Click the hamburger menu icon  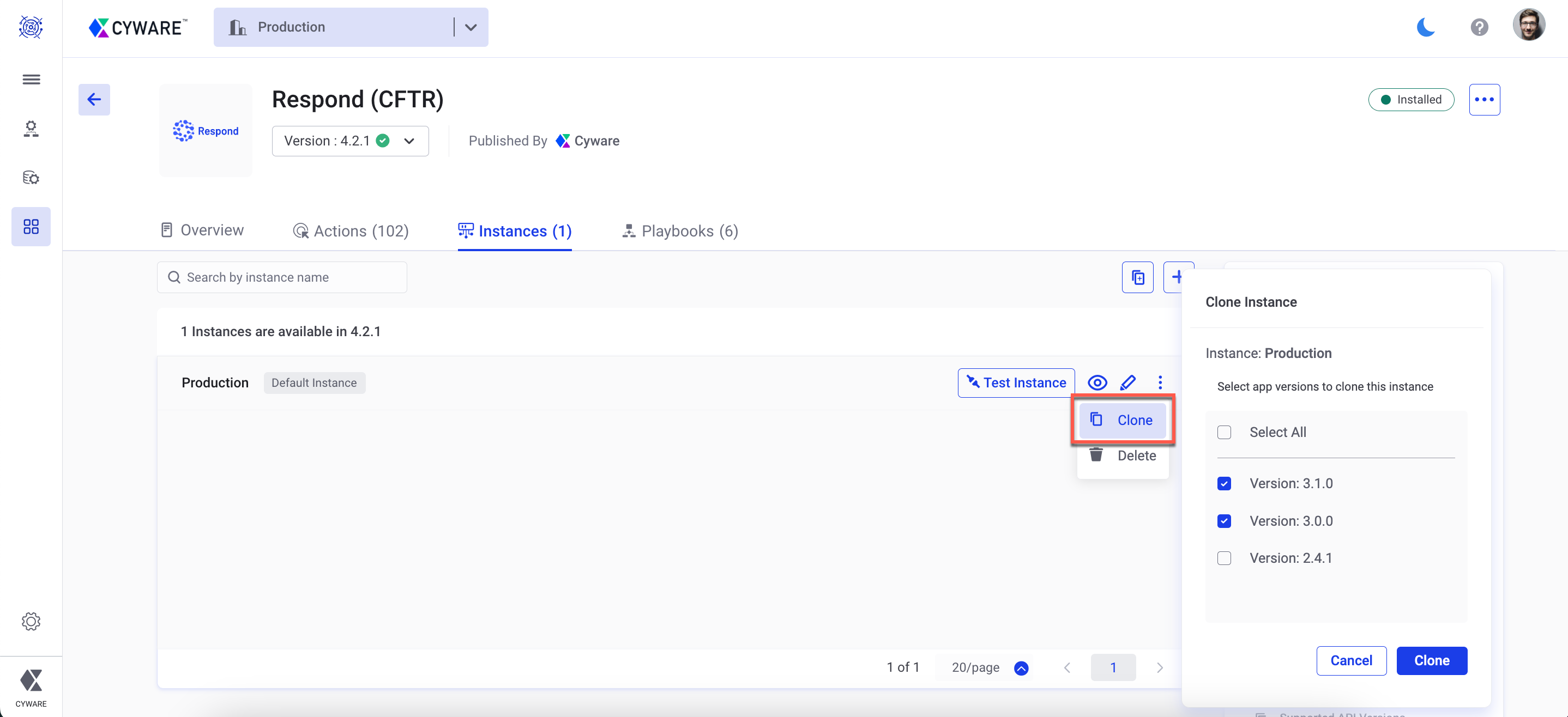tap(31, 79)
